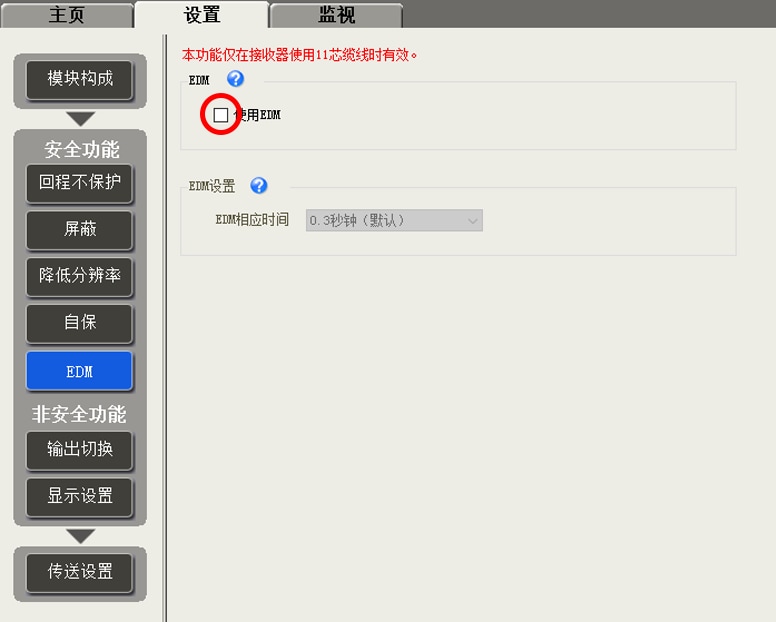The height and width of the screenshot is (622, 776).
Task: Click the 非安全功能 section header
Action: (x=80, y=414)
